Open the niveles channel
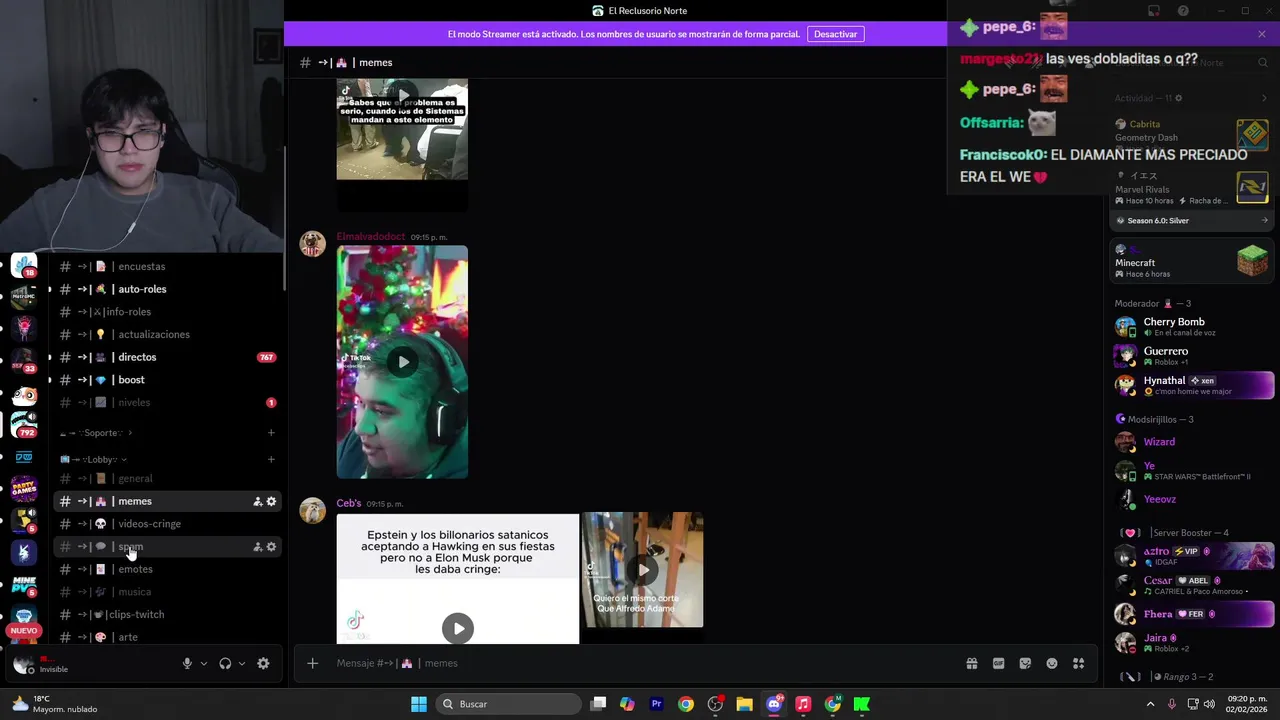Screen dimensions: 1280x720 coord(165,403)
